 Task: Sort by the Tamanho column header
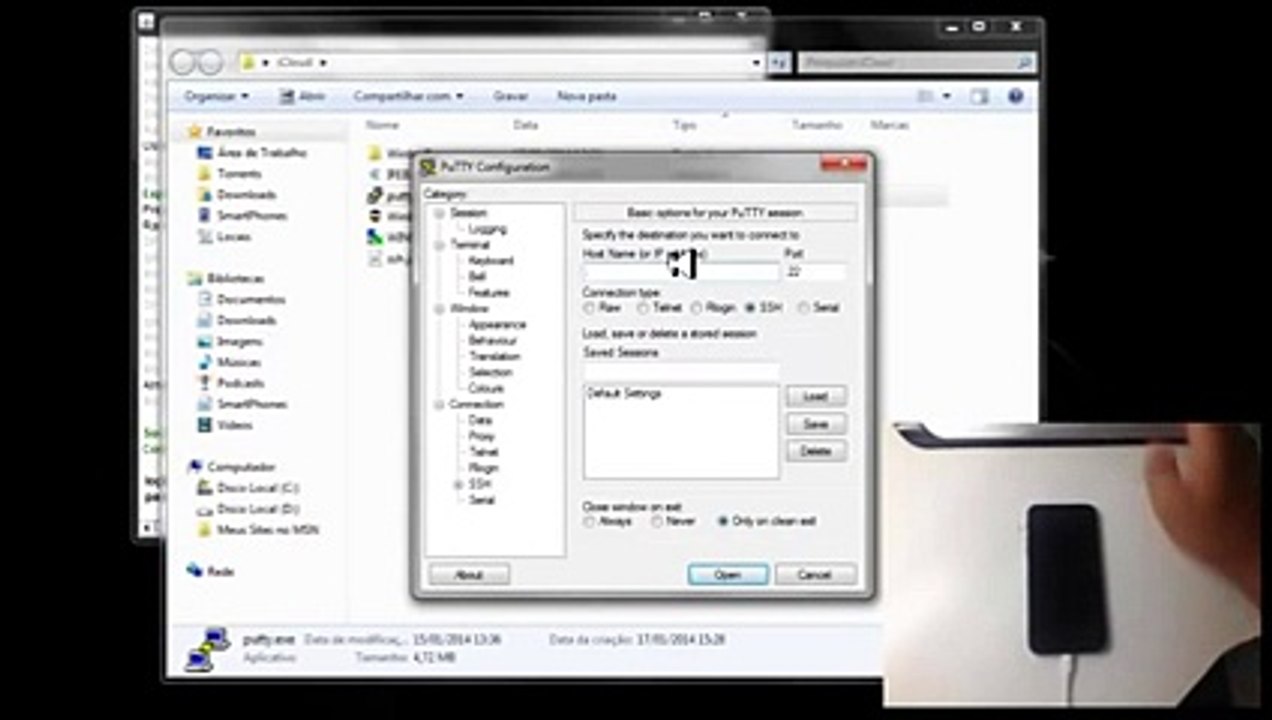817,125
